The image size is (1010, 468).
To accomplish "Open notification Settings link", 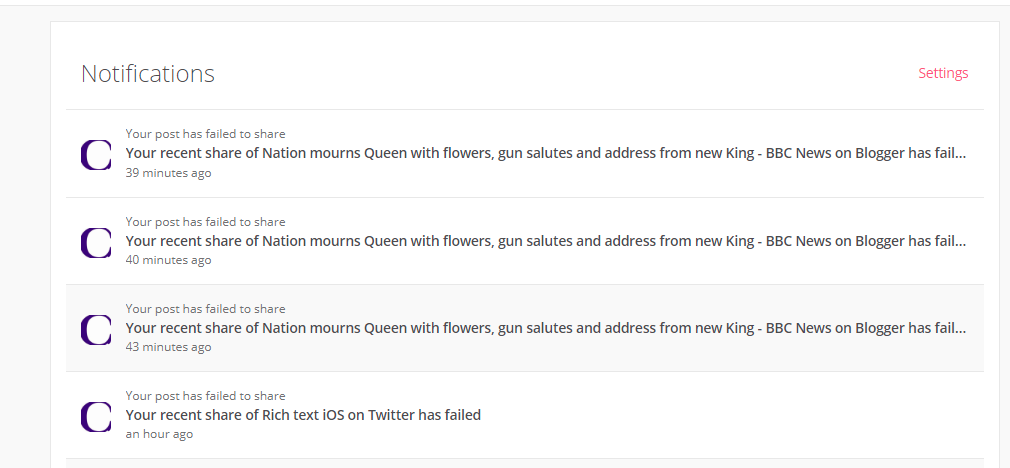I will click(x=943, y=73).
